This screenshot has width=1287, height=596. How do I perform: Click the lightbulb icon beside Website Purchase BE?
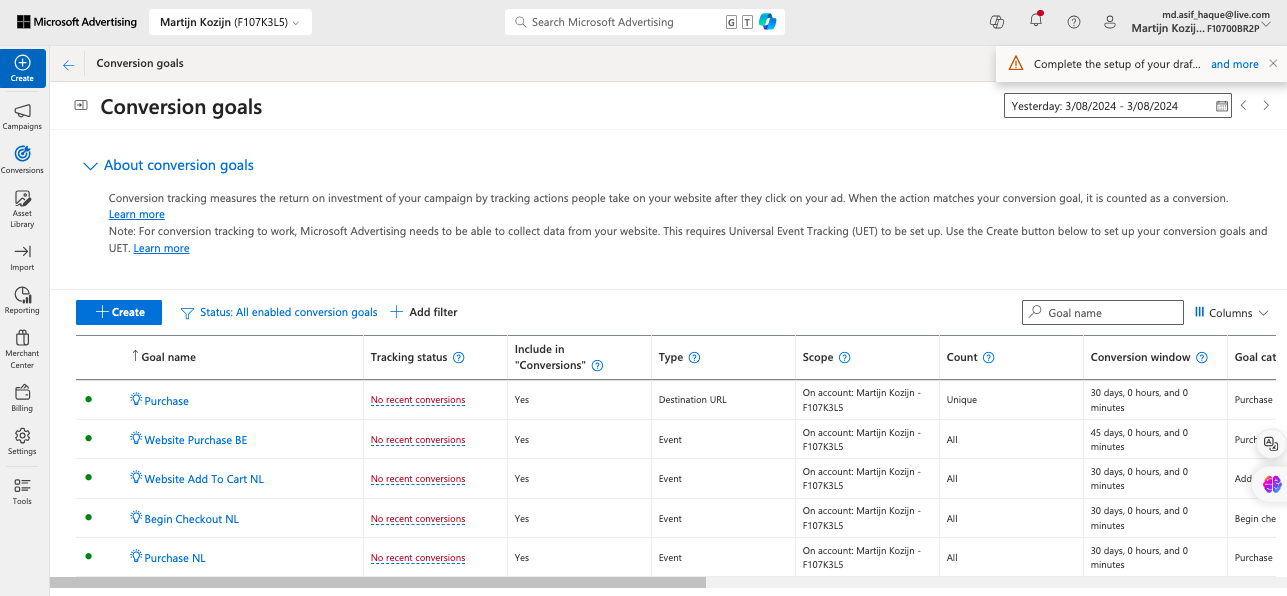136,439
